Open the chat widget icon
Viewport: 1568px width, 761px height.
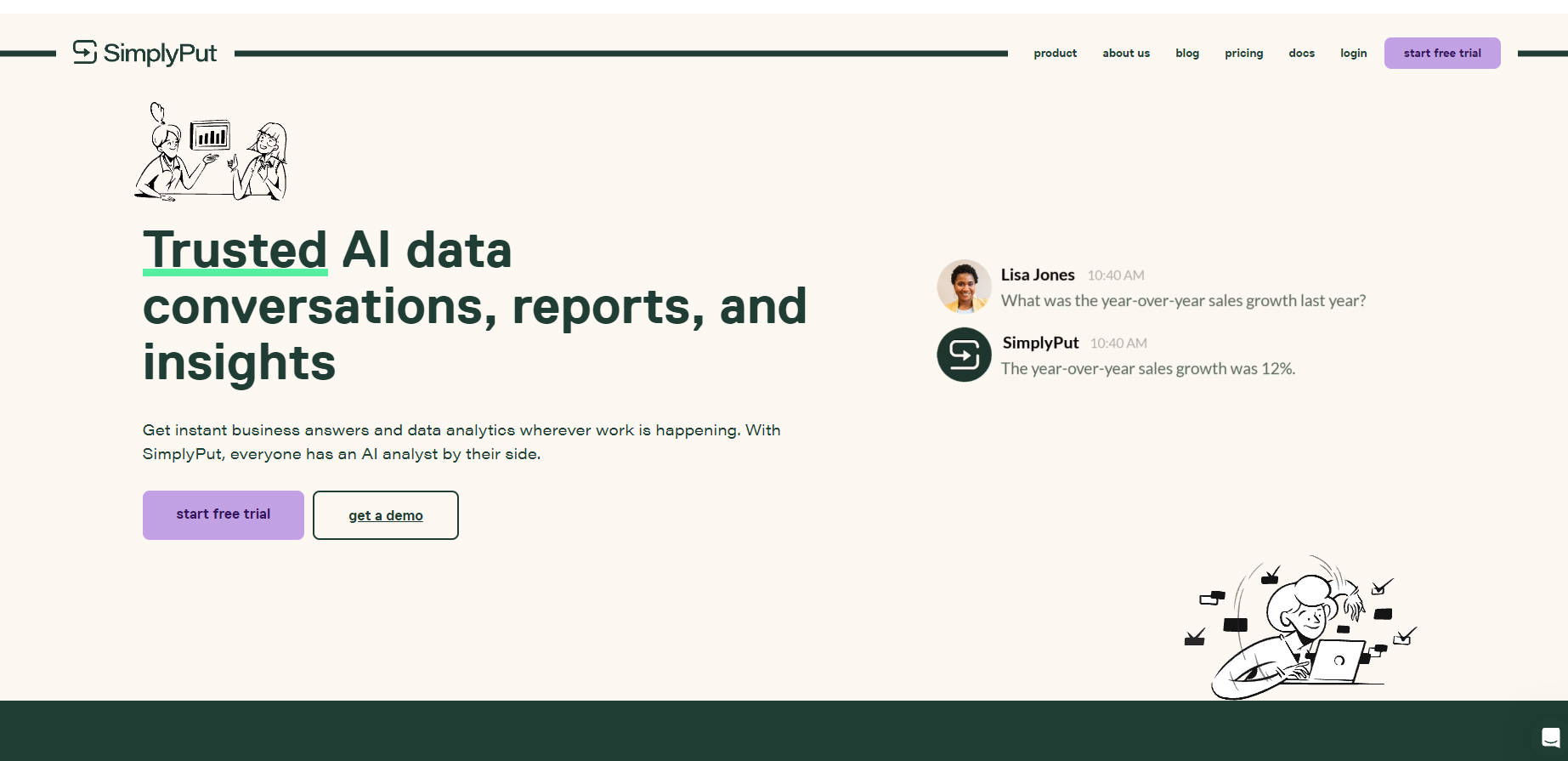[x=1550, y=737]
